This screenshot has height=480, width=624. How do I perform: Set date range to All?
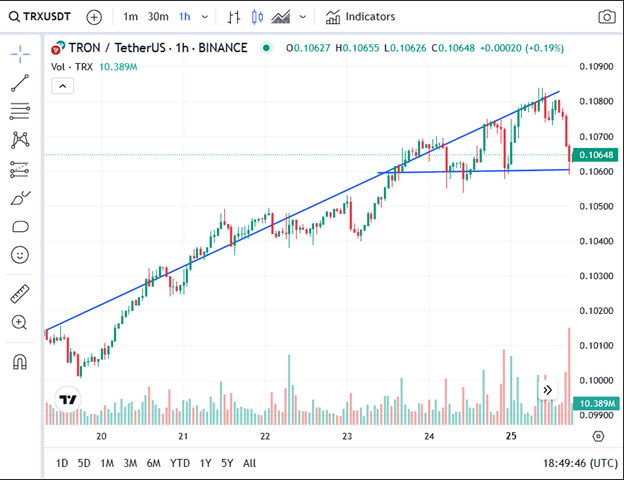[x=250, y=463]
